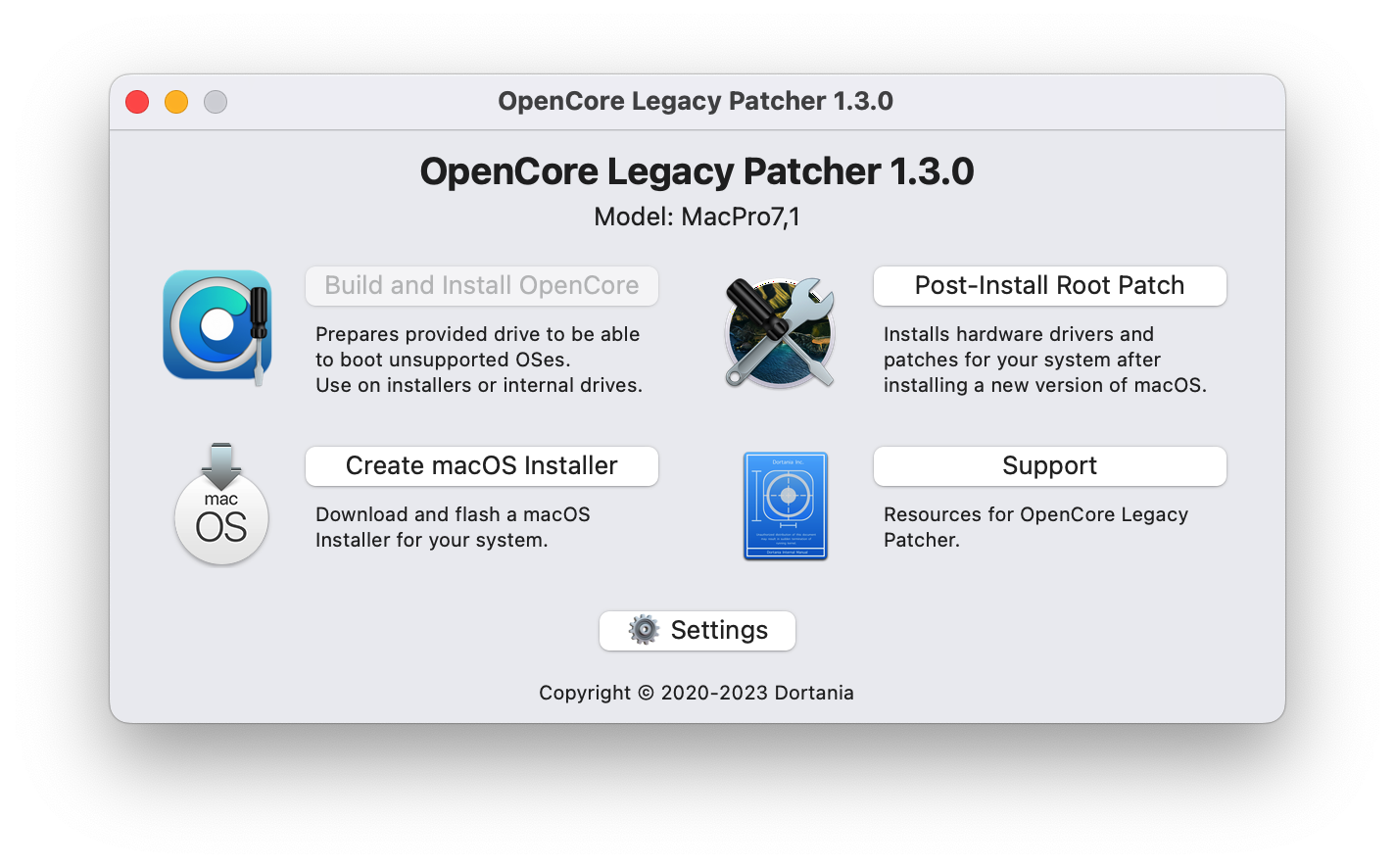Click the gear icon in Settings

point(644,630)
